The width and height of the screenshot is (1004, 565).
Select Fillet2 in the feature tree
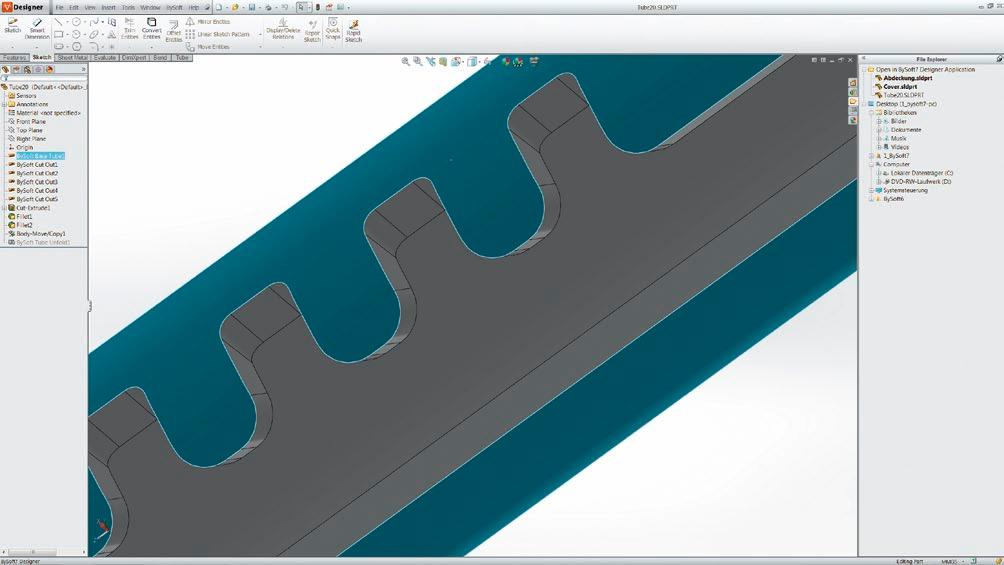click(x=24, y=225)
